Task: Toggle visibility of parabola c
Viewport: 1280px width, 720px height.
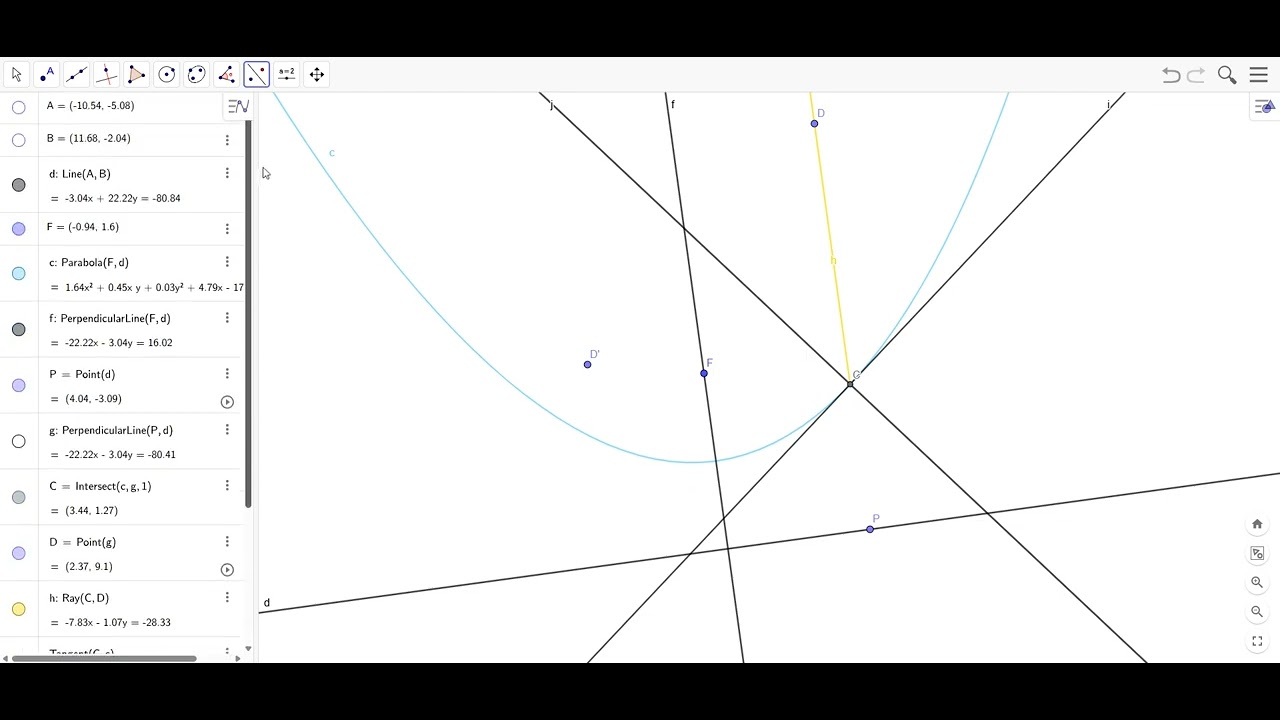Action: [18, 273]
